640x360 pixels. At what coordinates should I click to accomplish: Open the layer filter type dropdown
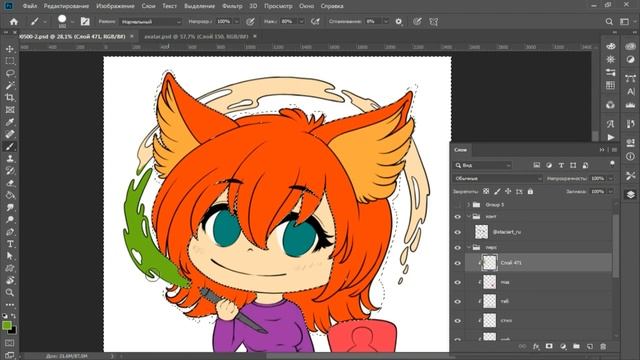[483, 165]
